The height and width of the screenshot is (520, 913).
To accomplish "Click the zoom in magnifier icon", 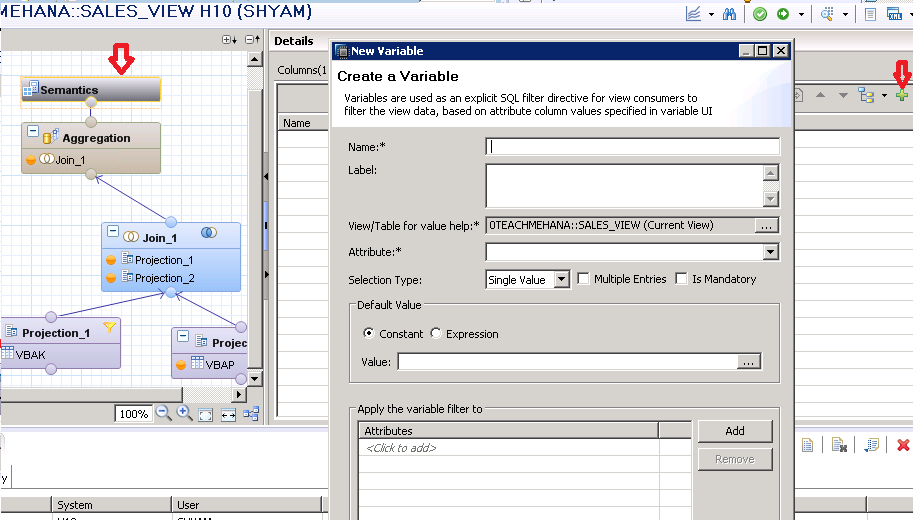I will tap(185, 413).
